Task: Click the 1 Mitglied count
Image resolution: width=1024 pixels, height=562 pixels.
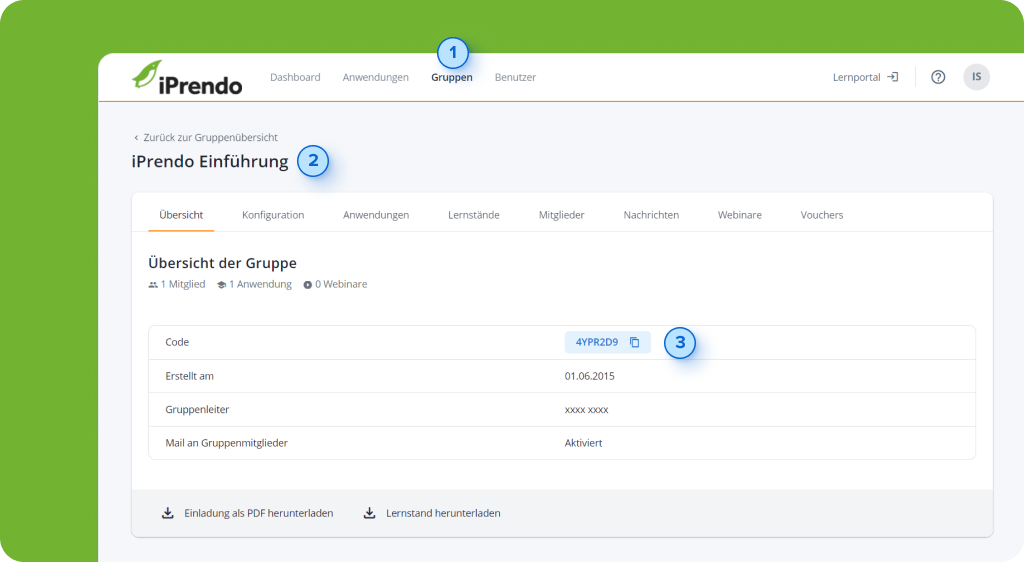Action: pos(183,285)
